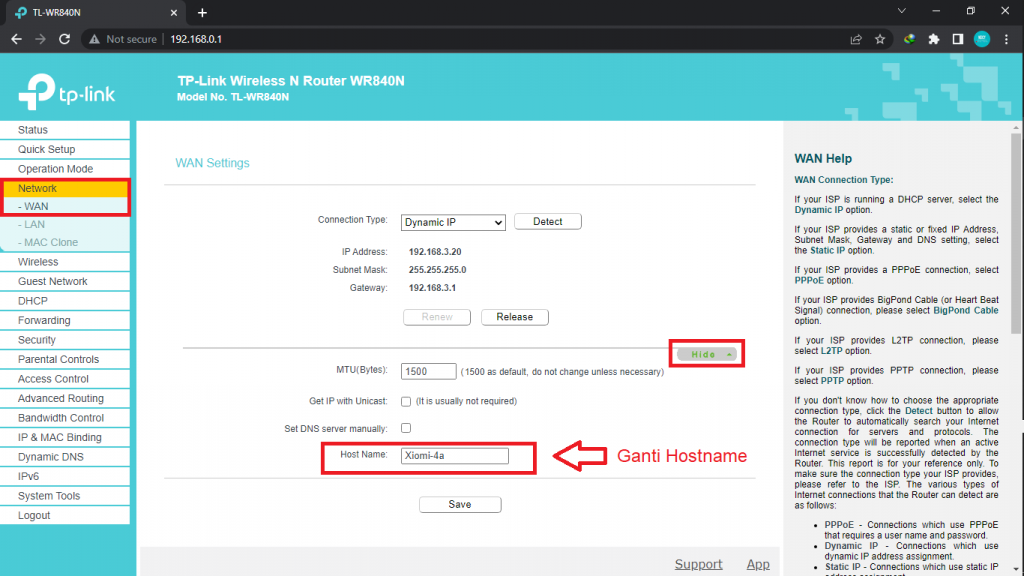The image size is (1024, 576).
Task: Open the browser profile avatar
Action: [981, 39]
